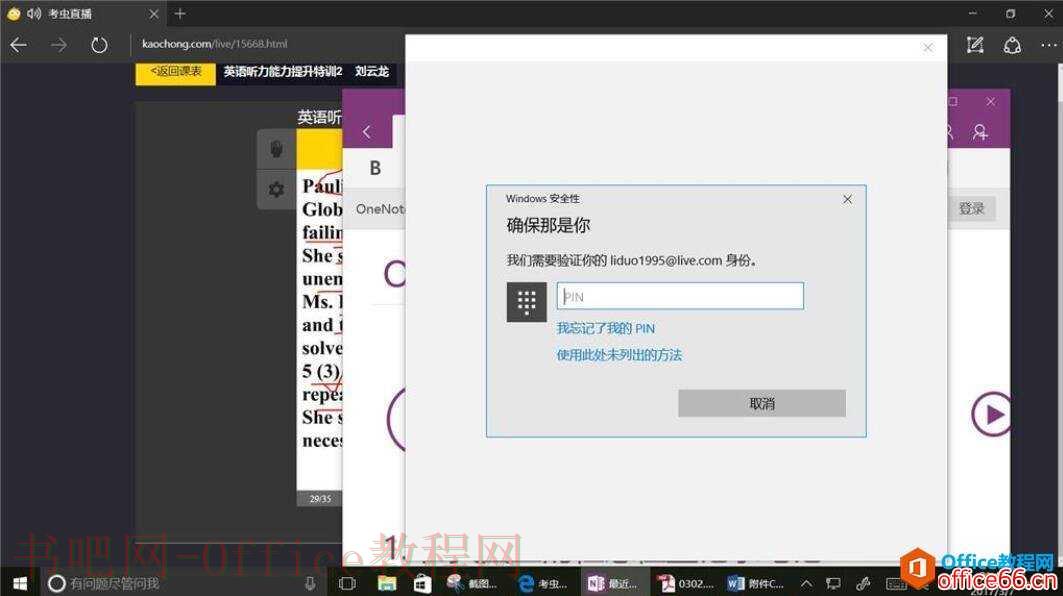The width and height of the screenshot is (1063, 596).
Task: Click the microphone icon in course sidebar
Action: coord(277,149)
